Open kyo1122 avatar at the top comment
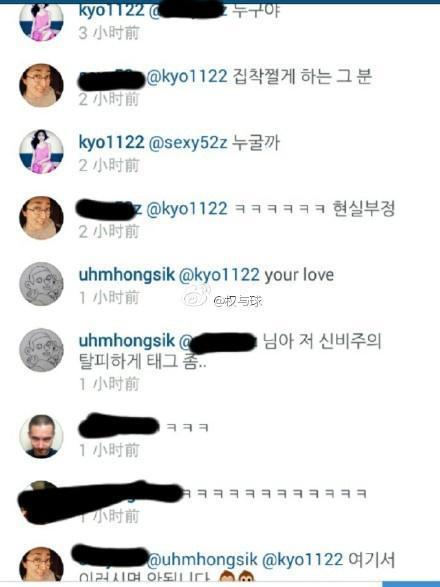 [x=41, y=21]
